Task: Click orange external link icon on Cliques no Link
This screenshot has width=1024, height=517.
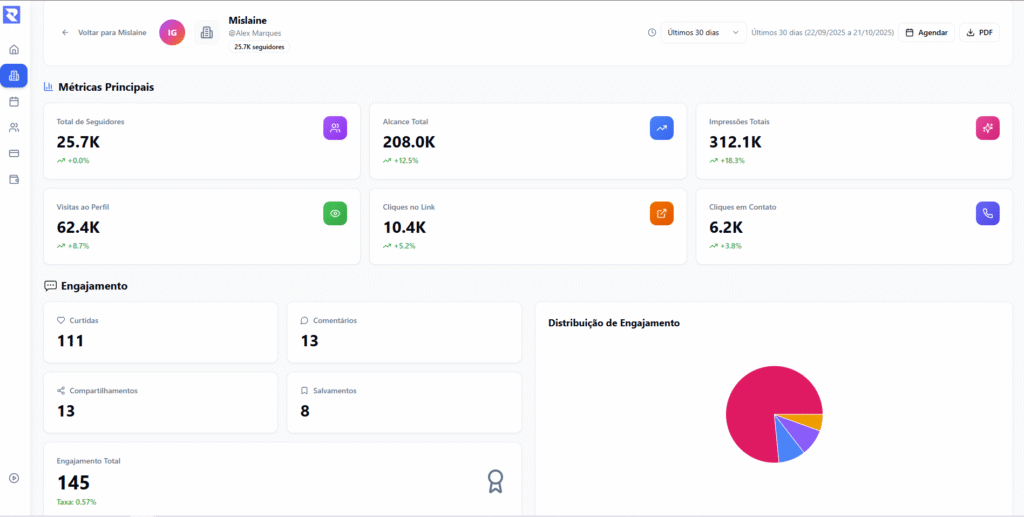Action: coord(662,213)
